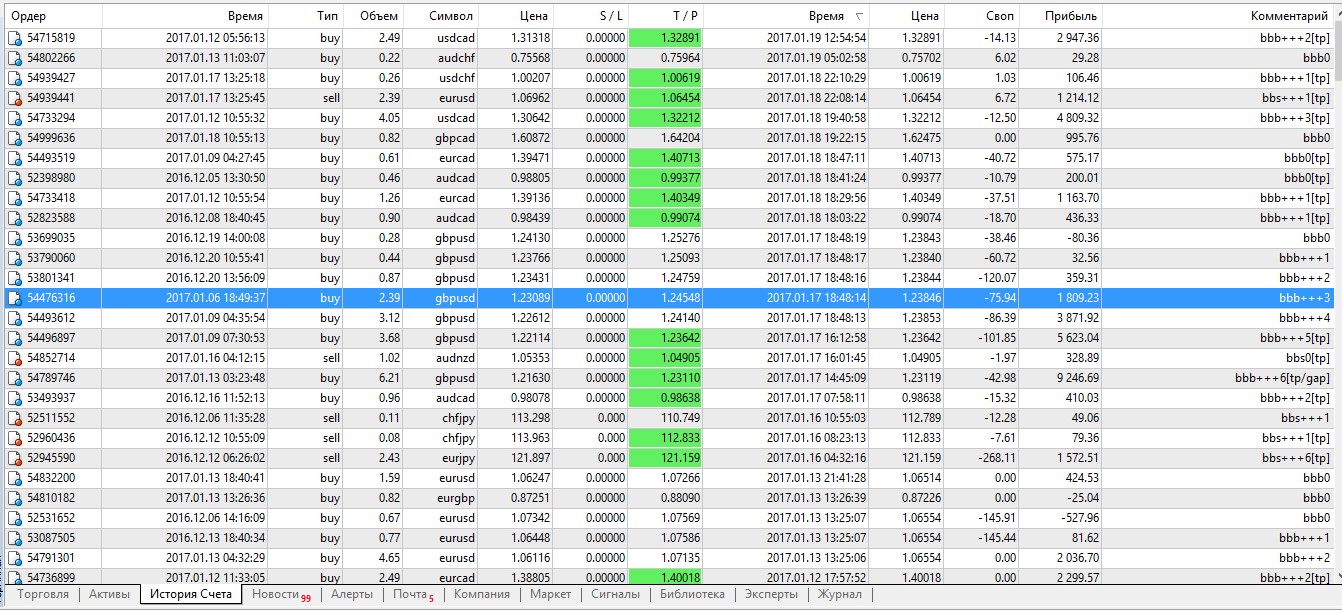This screenshot has width=1342, height=610.
Task: Click order number 54791301
Action: point(51,558)
